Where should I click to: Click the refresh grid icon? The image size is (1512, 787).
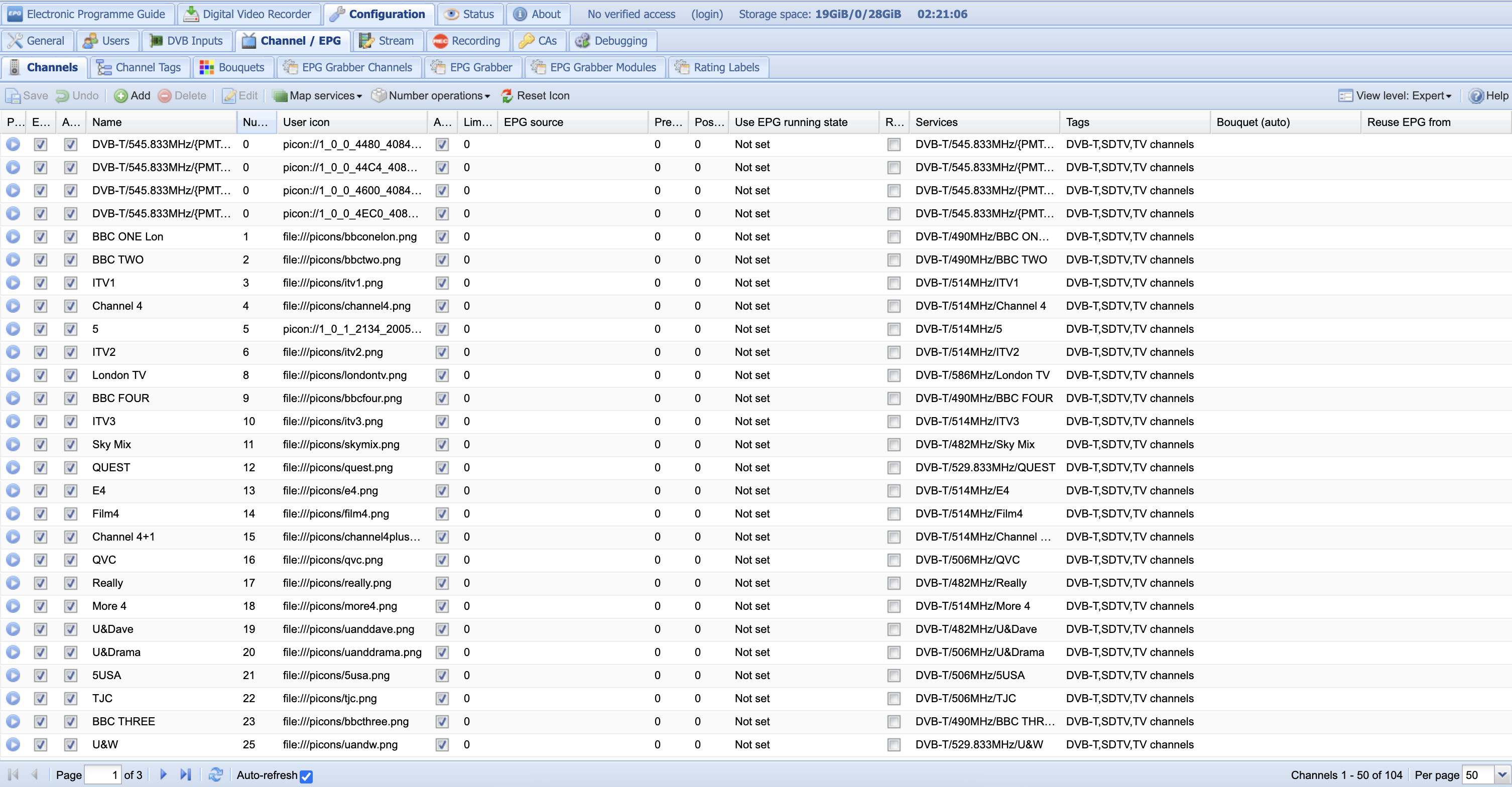[x=215, y=774]
